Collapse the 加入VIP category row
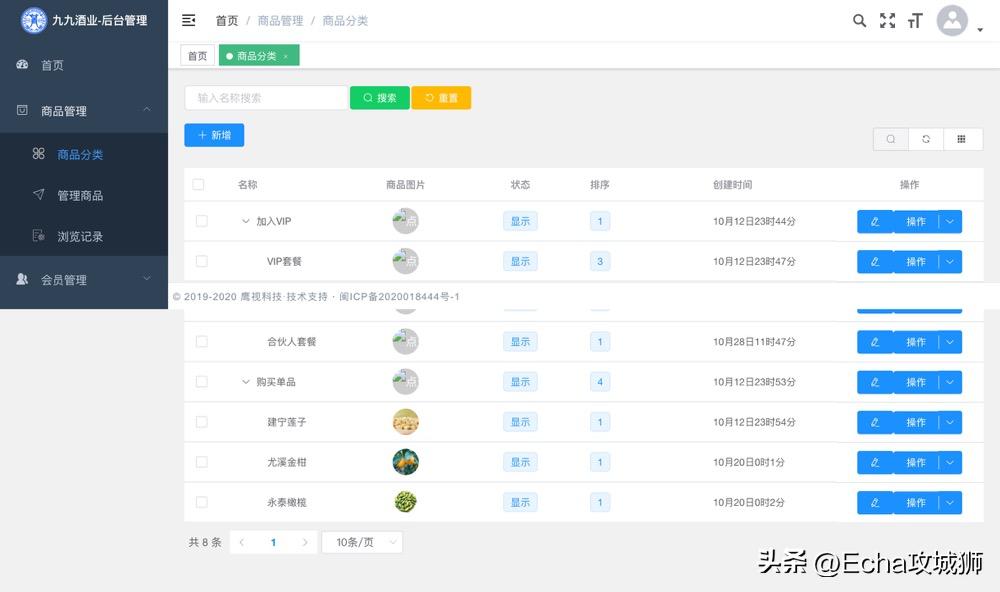Viewport: 1000px width, 592px height. tap(245, 221)
